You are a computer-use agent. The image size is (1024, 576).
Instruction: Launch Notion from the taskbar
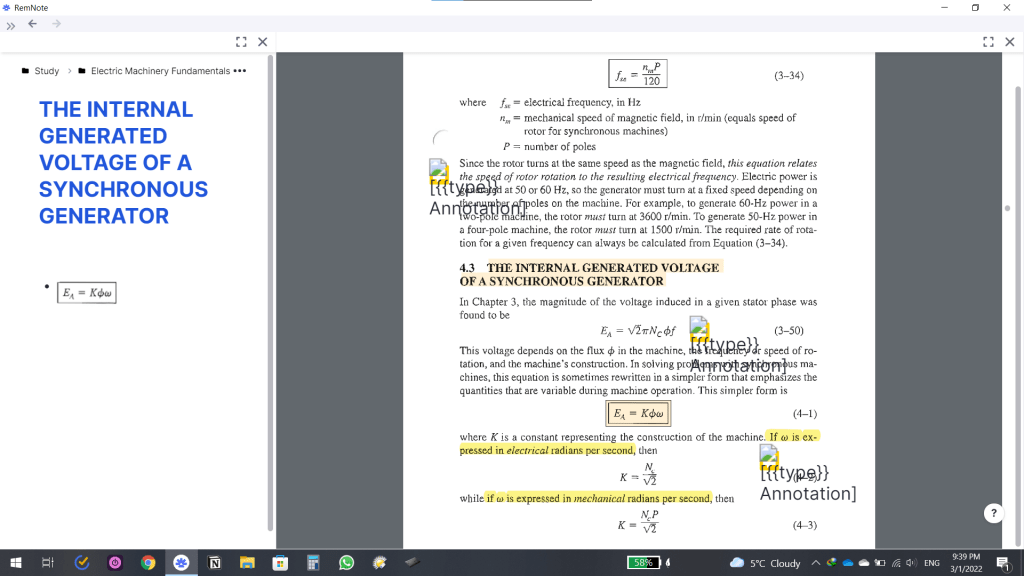(x=214, y=563)
